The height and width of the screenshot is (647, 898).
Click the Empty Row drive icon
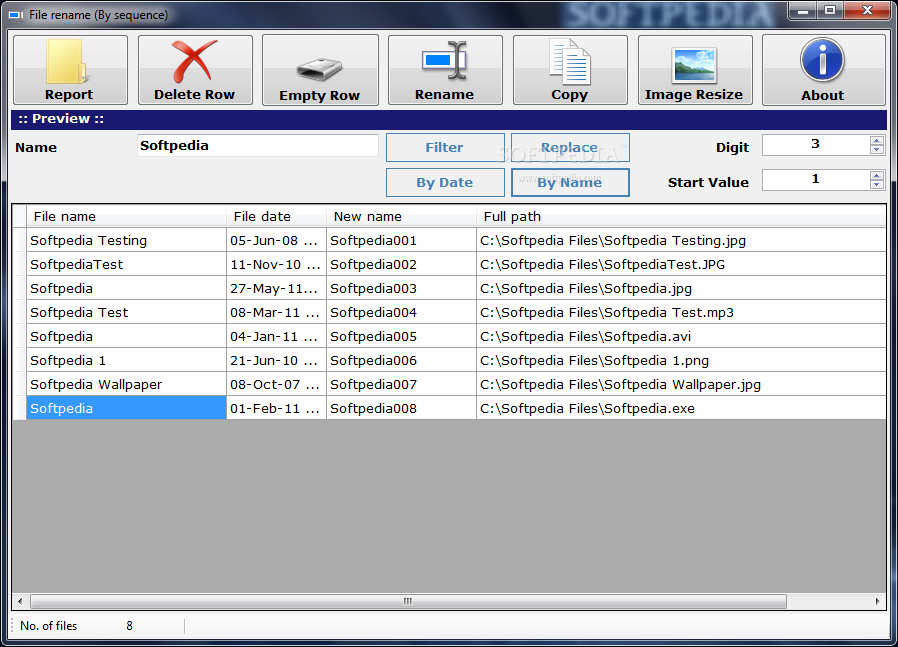point(320,70)
